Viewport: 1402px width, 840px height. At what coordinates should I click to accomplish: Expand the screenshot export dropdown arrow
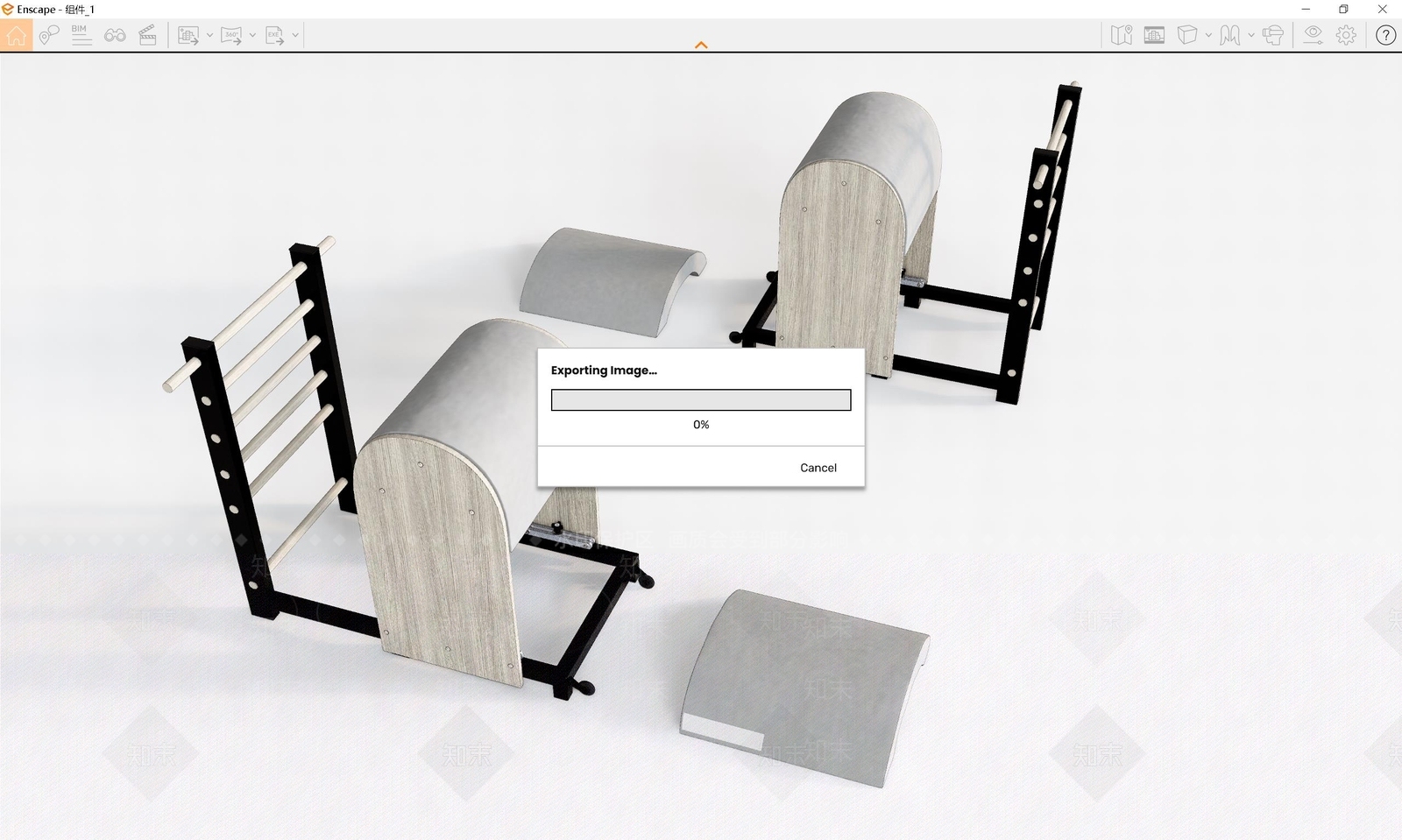point(209,35)
